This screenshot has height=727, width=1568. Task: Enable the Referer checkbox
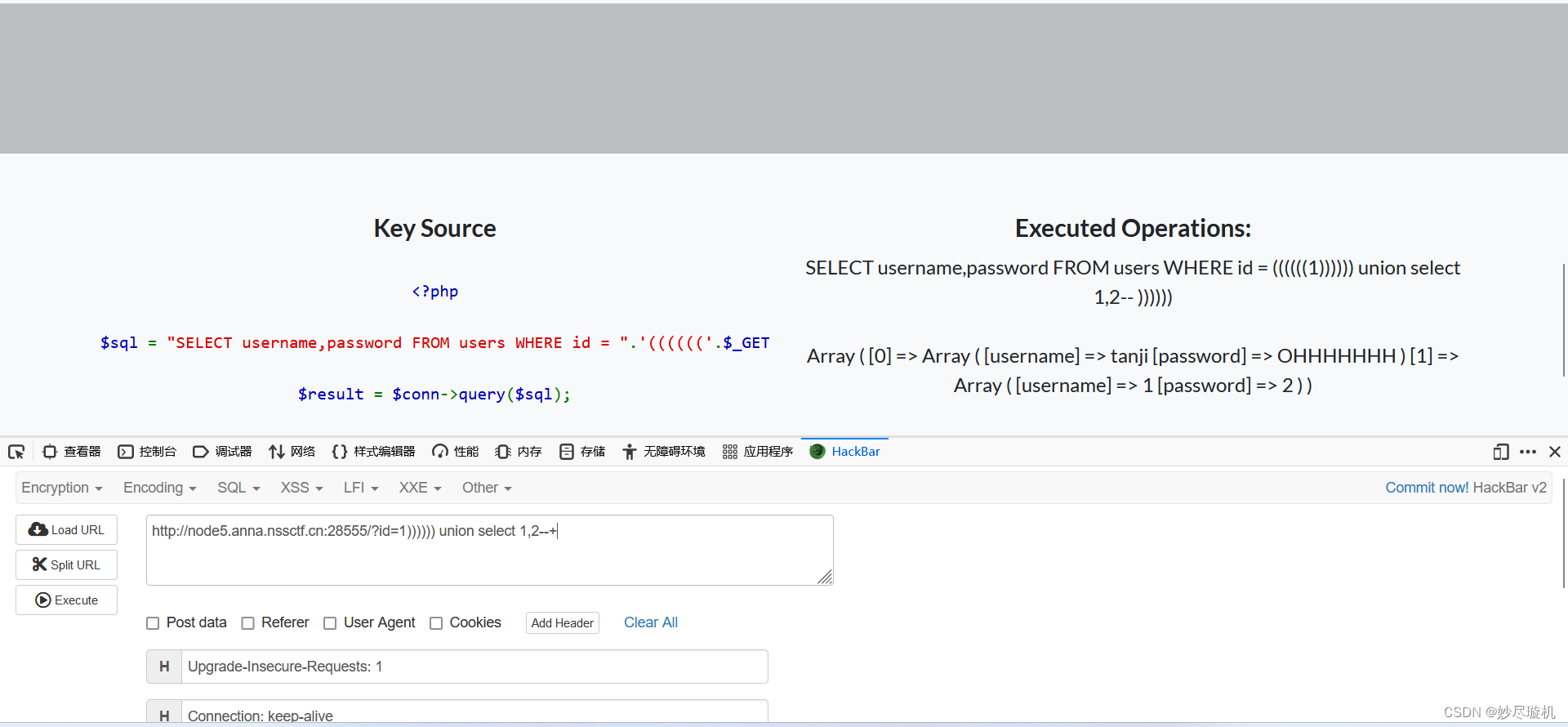248,623
